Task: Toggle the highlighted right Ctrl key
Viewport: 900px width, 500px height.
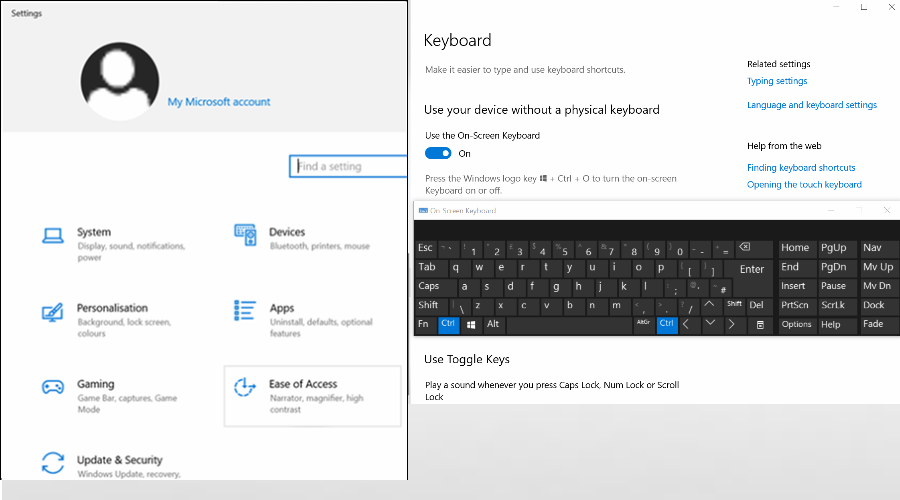Action: click(667, 325)
